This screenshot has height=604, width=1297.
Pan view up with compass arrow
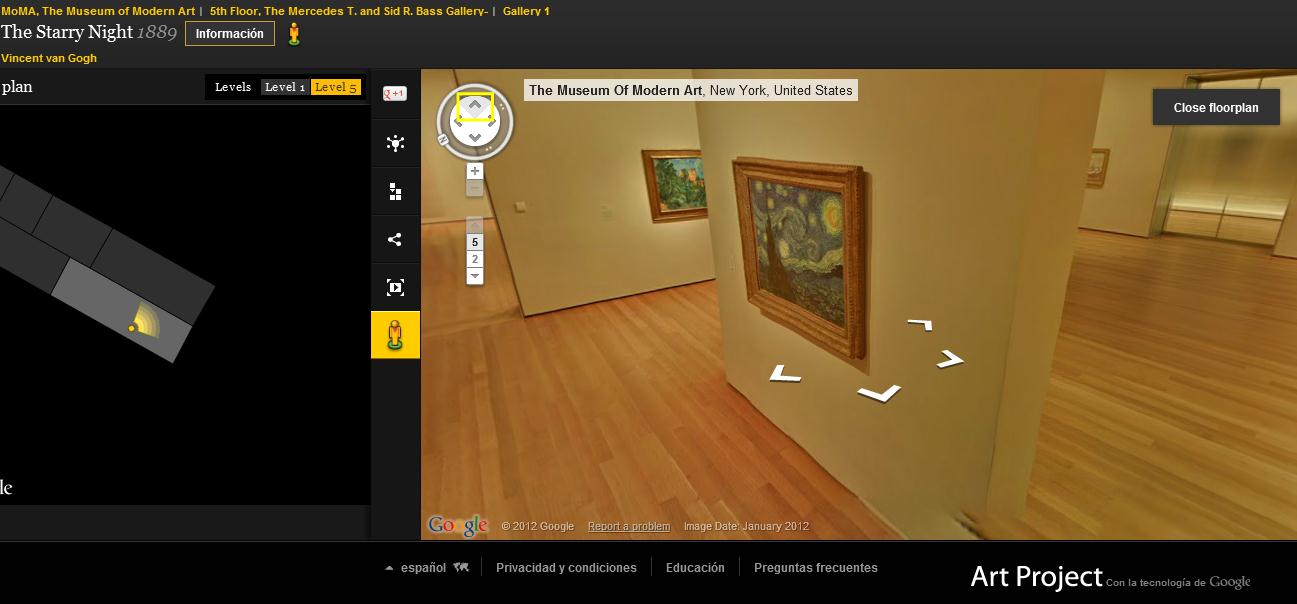point(475,105)
